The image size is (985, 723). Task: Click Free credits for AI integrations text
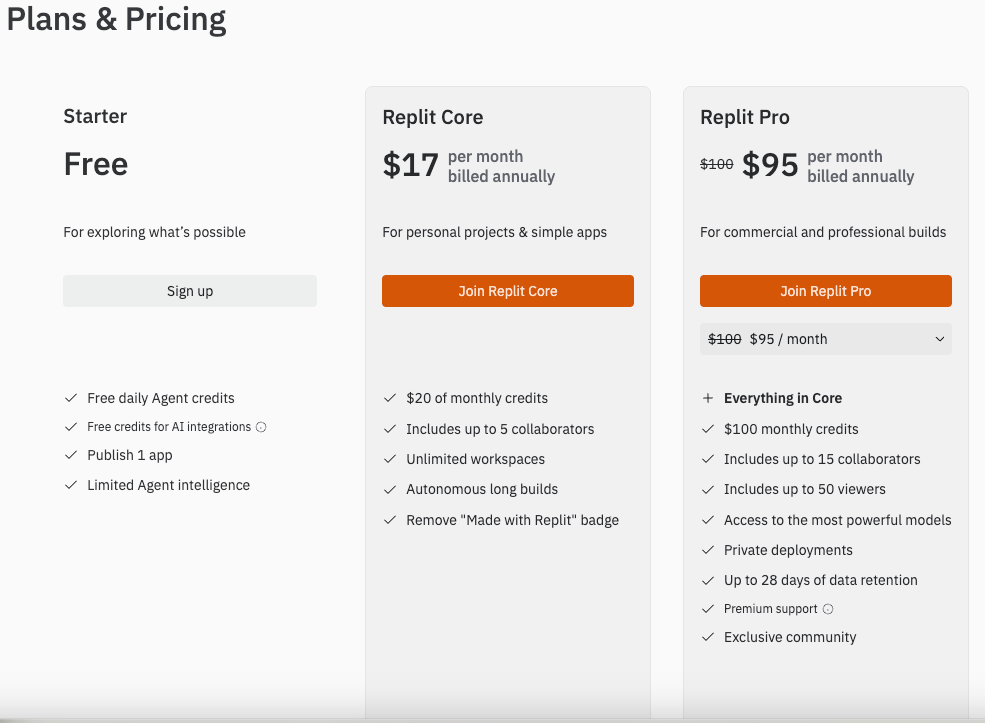point(168,427)
